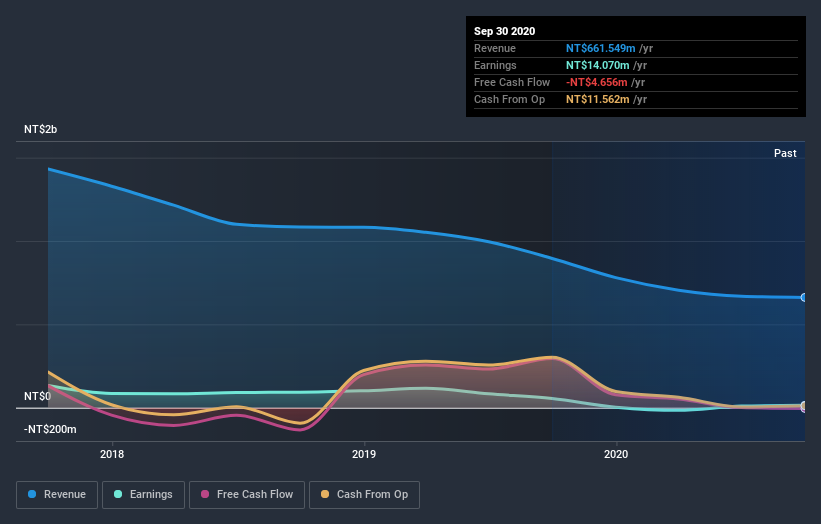Click the -NT$4.656m free cash flow value
The width and height of the screenshot is (821, 524).
coord(596,82)
